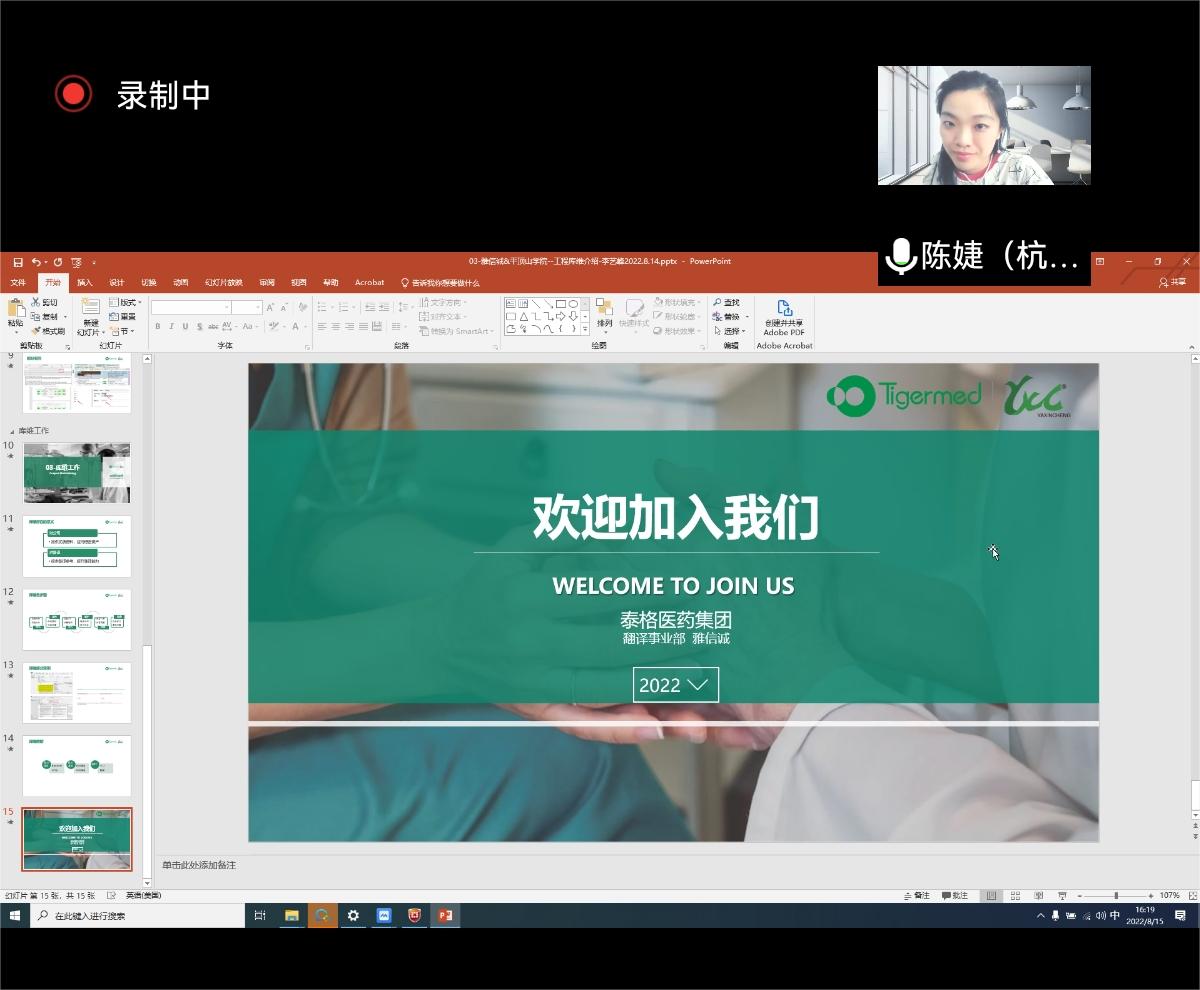This screenshot has height=990, width=1200.
Task: Click the Cut (剪切) scissors icon
Action: pos(36,302)
